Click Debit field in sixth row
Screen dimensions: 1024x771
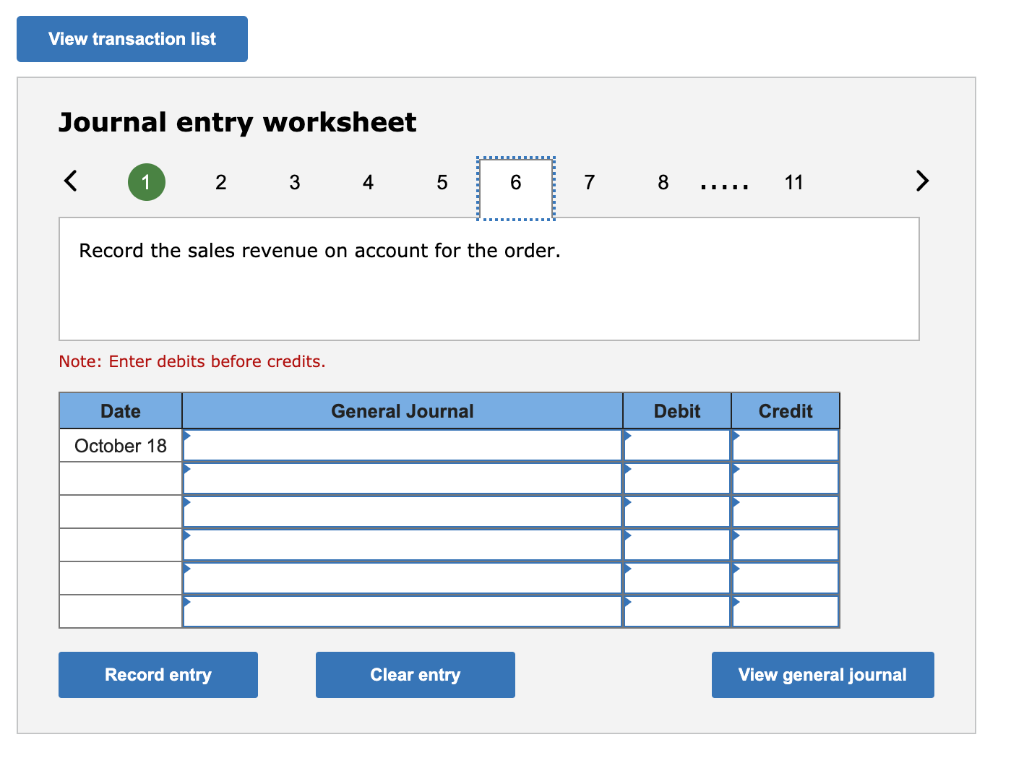pos(677,612)
